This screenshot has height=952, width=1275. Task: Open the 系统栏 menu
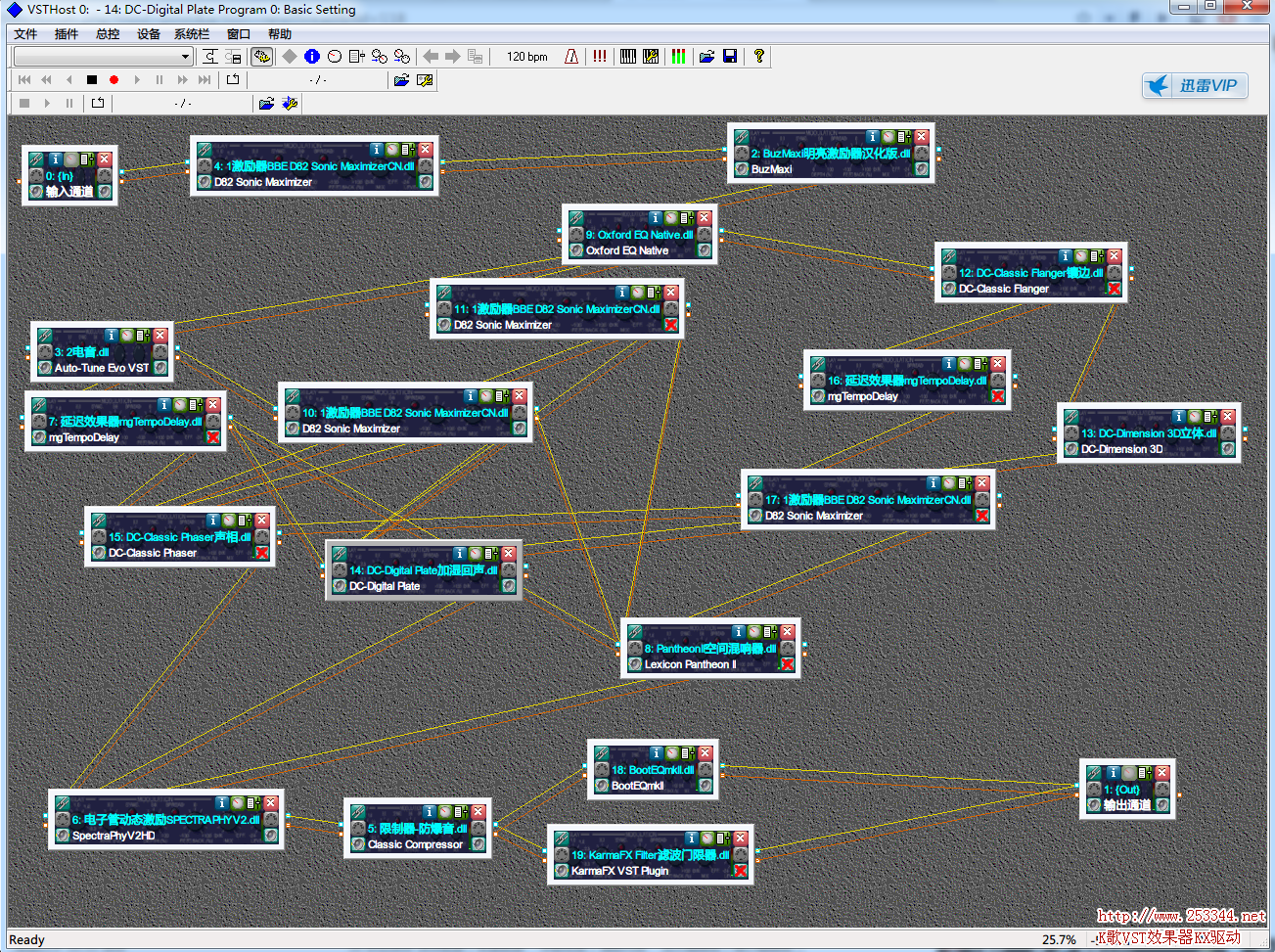click(192, 34)
